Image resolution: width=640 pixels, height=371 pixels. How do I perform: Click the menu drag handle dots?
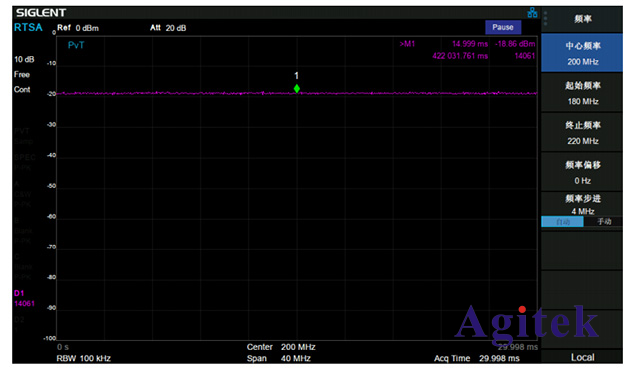[546, 18]
